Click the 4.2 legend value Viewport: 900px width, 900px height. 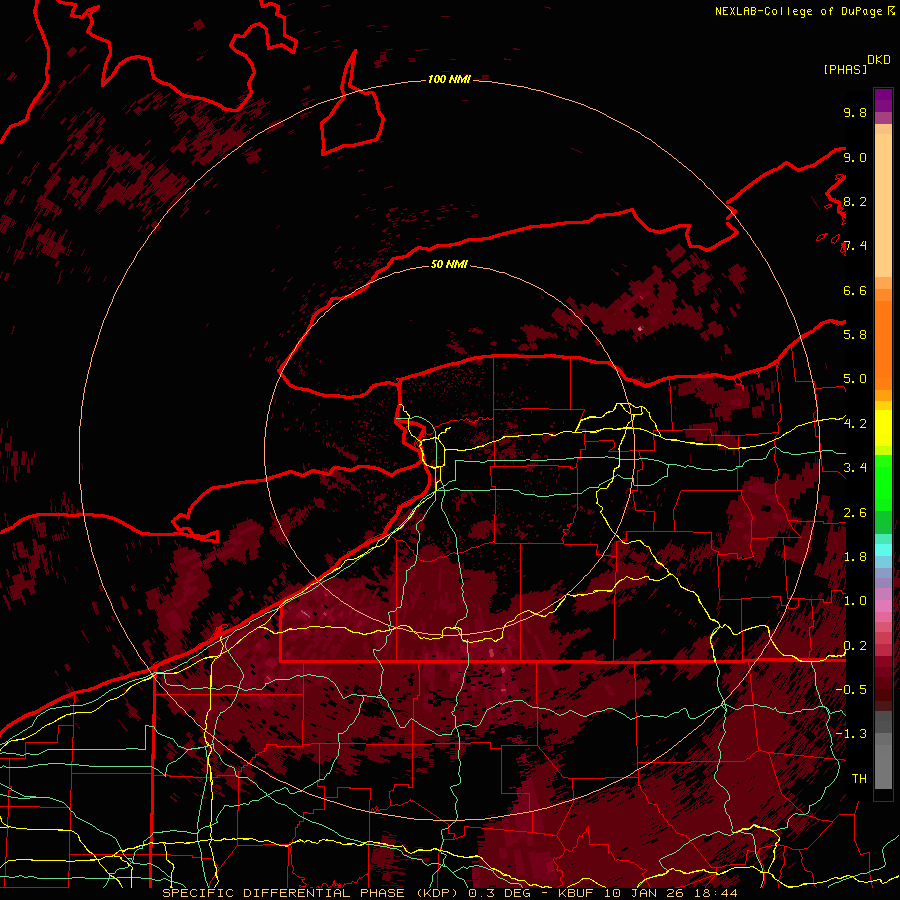[855, 424]
